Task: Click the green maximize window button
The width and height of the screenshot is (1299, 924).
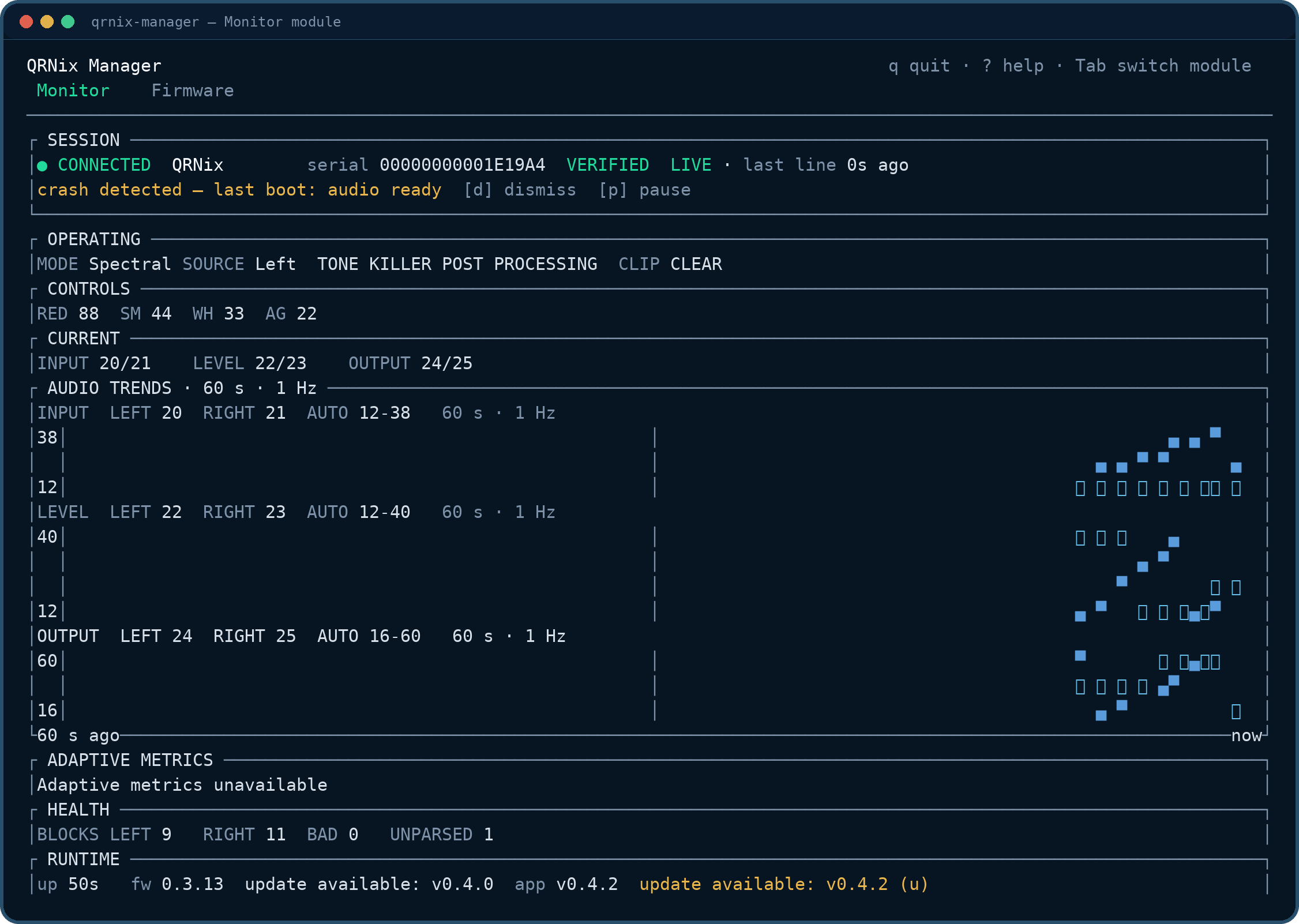Action: point(68,22)
